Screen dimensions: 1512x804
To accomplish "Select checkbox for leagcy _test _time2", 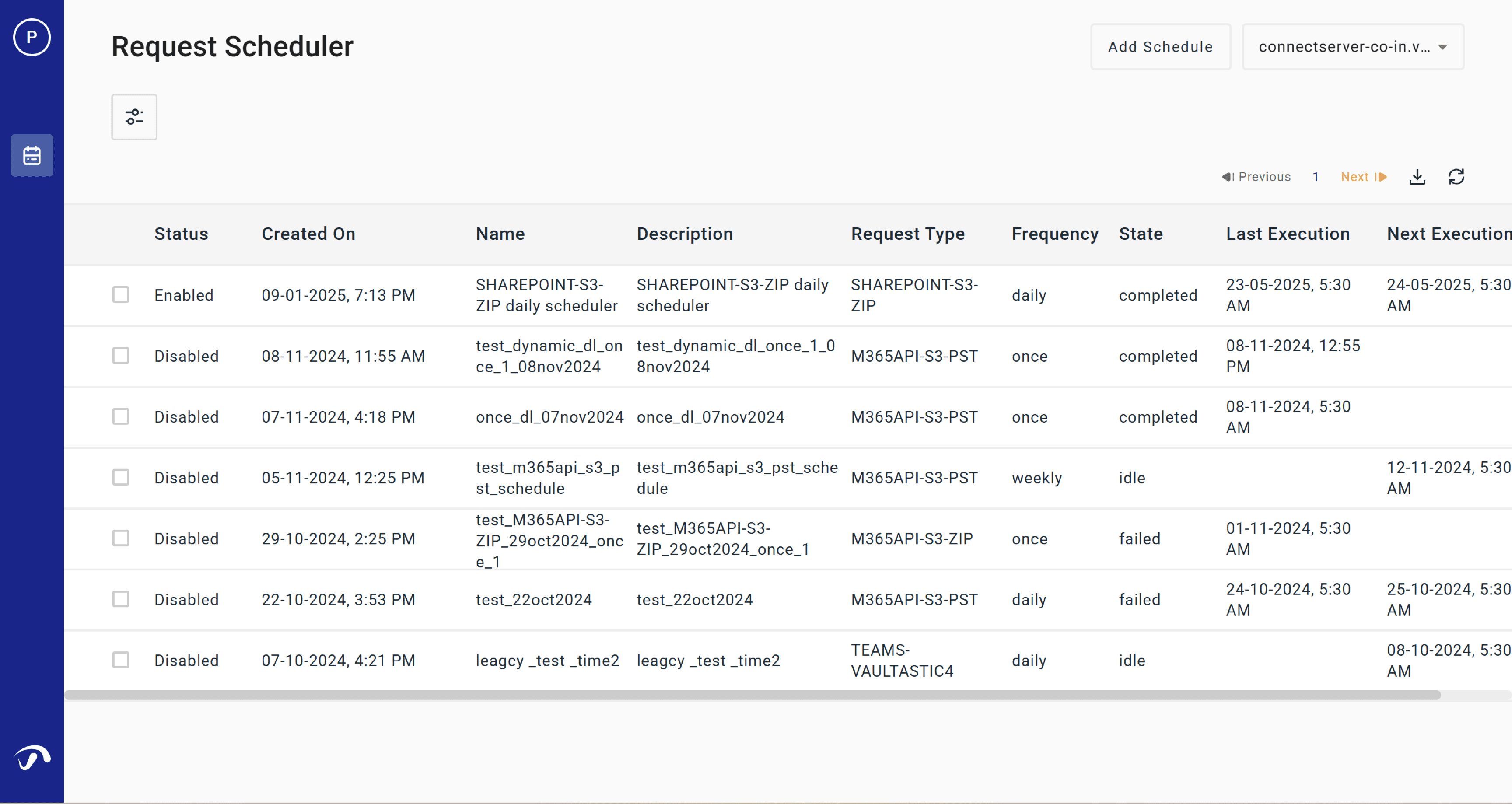I will click(121, 660).
